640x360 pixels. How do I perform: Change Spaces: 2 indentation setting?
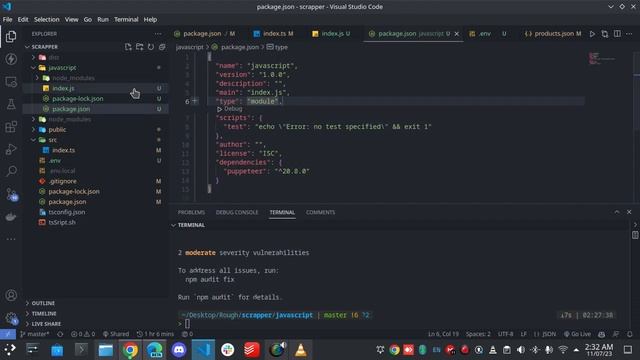coord(478,334)
